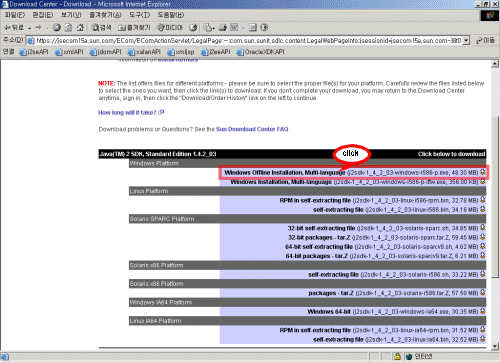Image resolution: width=500 pixels, height=363 pixels.
Task: Click Windows 64-bit ia64 download link
Action: (x=329, y=311)
